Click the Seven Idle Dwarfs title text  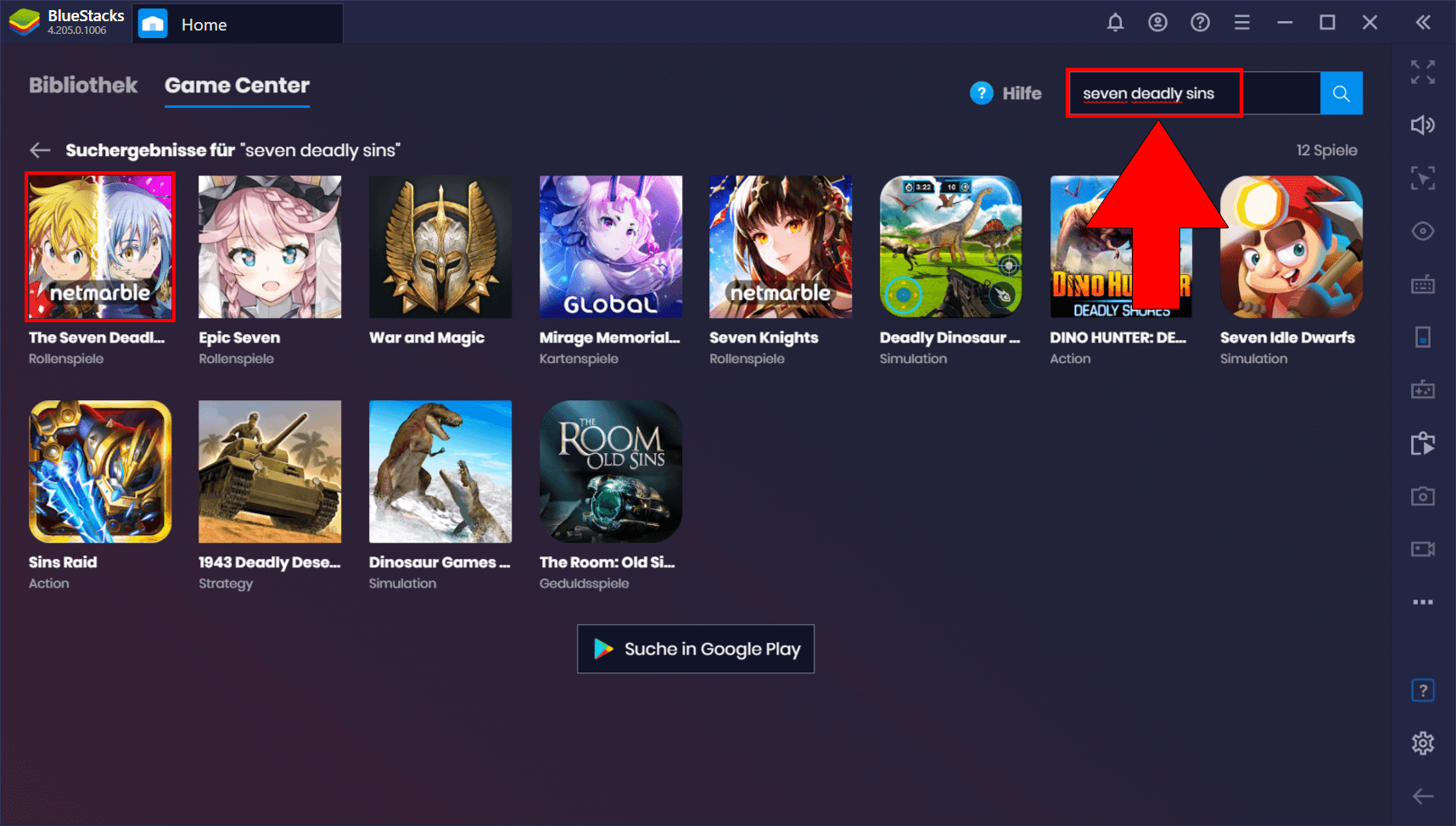(x=1287, y=338)
